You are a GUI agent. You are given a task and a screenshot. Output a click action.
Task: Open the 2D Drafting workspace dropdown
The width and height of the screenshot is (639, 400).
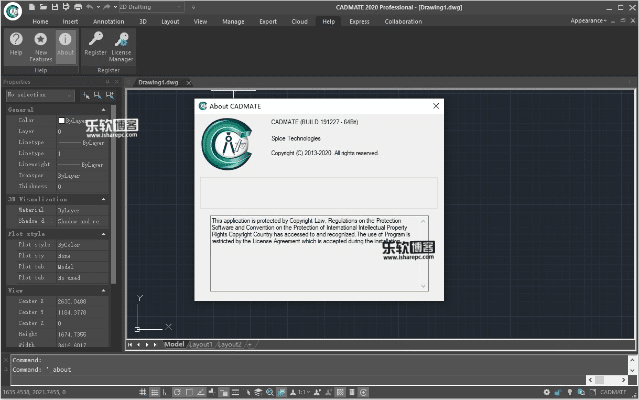pos(150,7)
